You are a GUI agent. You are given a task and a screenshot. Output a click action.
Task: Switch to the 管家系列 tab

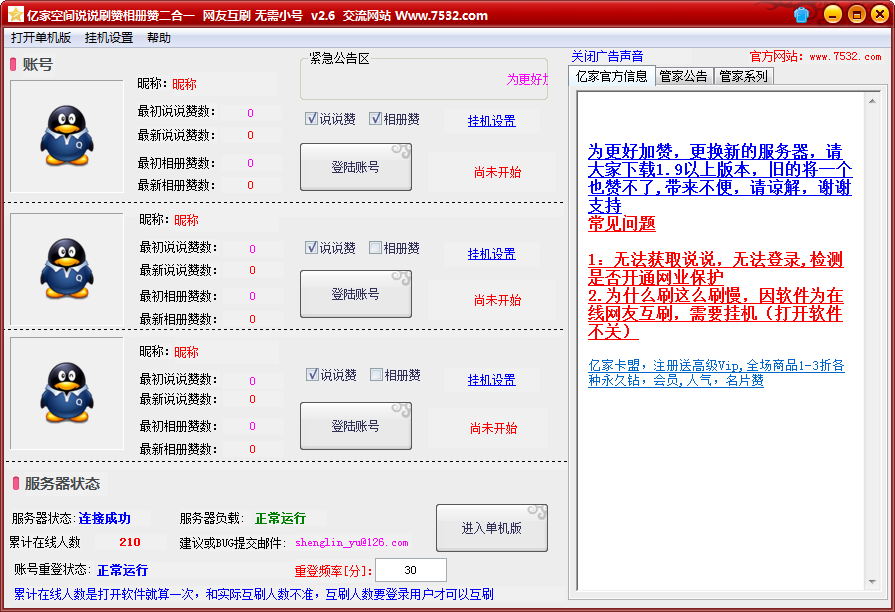(743, 76)
